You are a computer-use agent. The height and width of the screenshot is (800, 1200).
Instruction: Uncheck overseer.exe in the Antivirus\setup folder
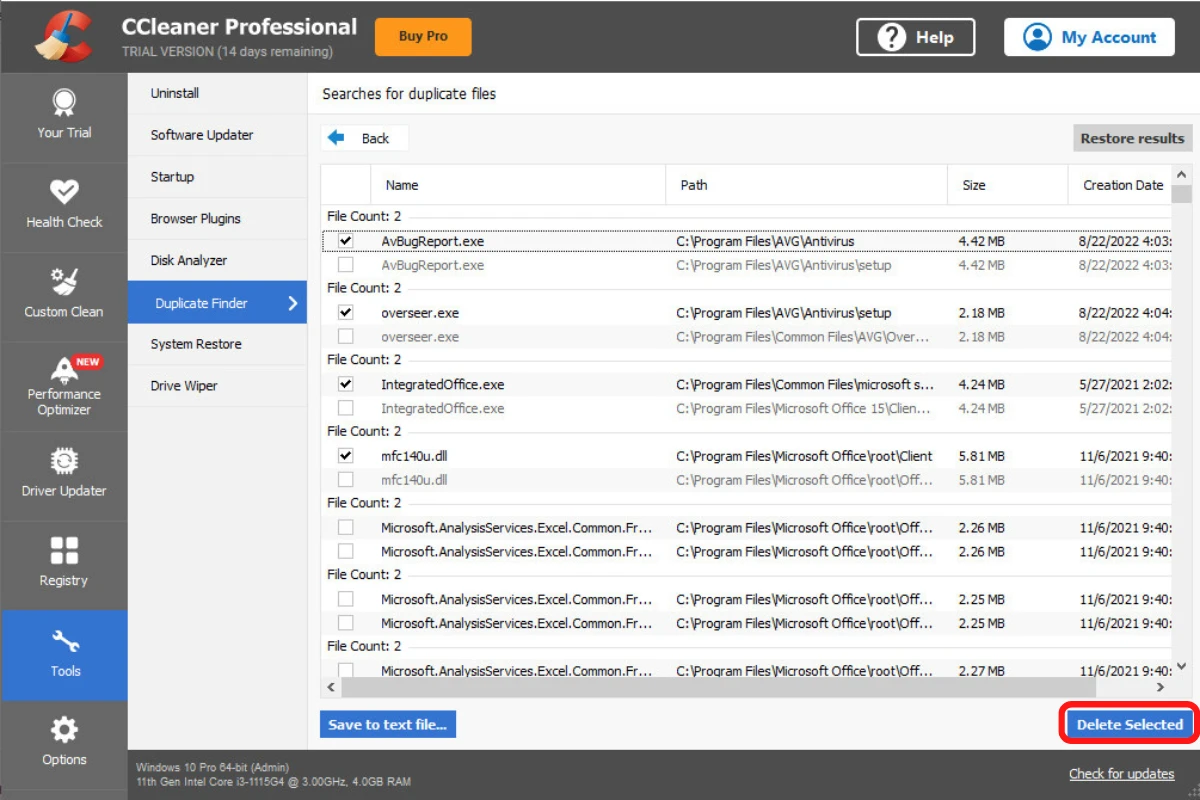click(345, 313)
